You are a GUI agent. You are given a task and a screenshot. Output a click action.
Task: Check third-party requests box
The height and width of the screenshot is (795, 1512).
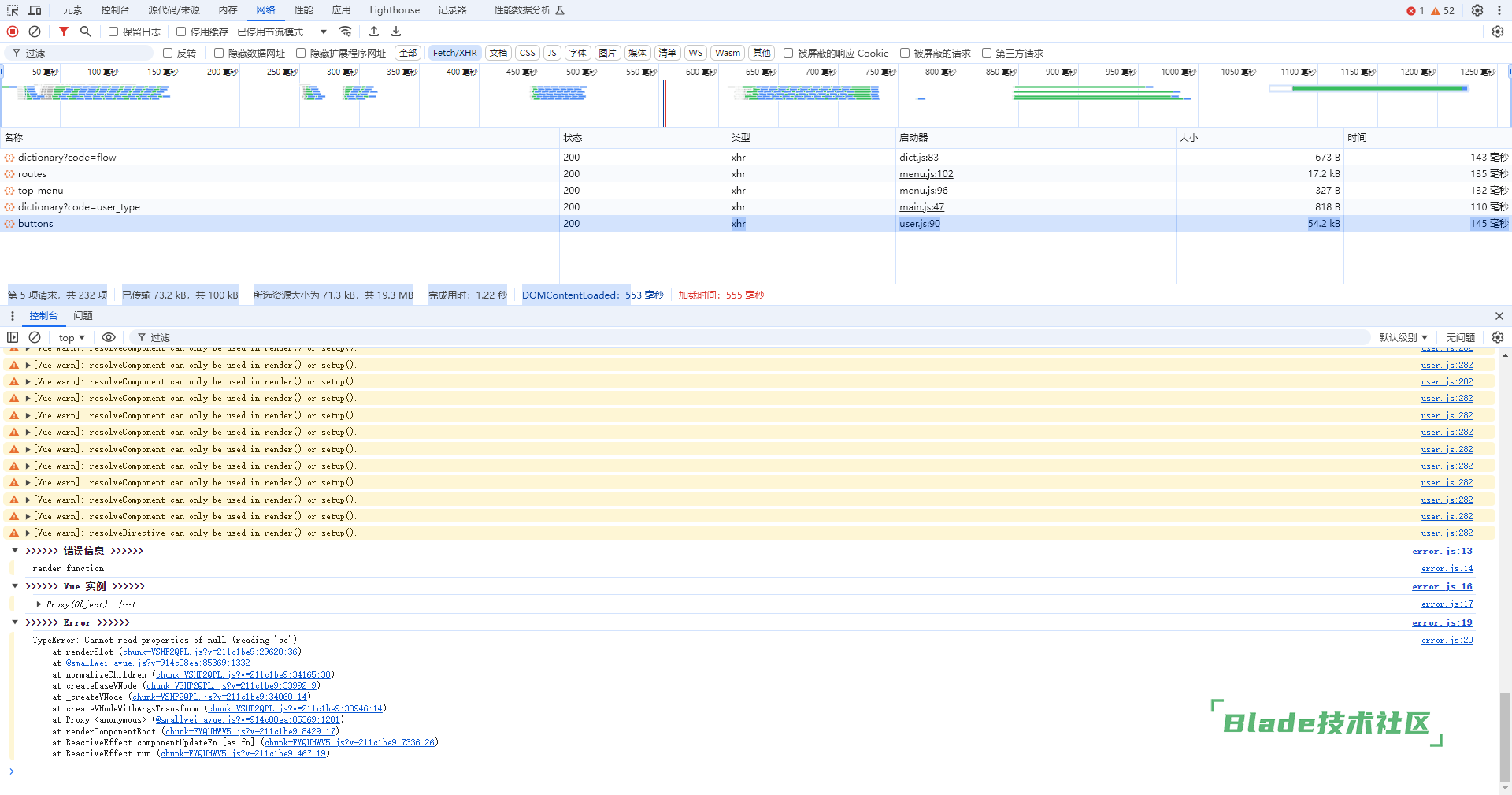pos(987,53)
